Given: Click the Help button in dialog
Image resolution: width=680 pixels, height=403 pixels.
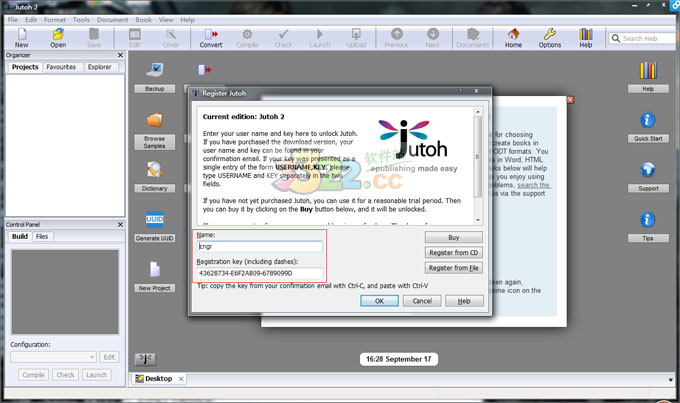Looking at the screenshot, I should coord(464,301).
